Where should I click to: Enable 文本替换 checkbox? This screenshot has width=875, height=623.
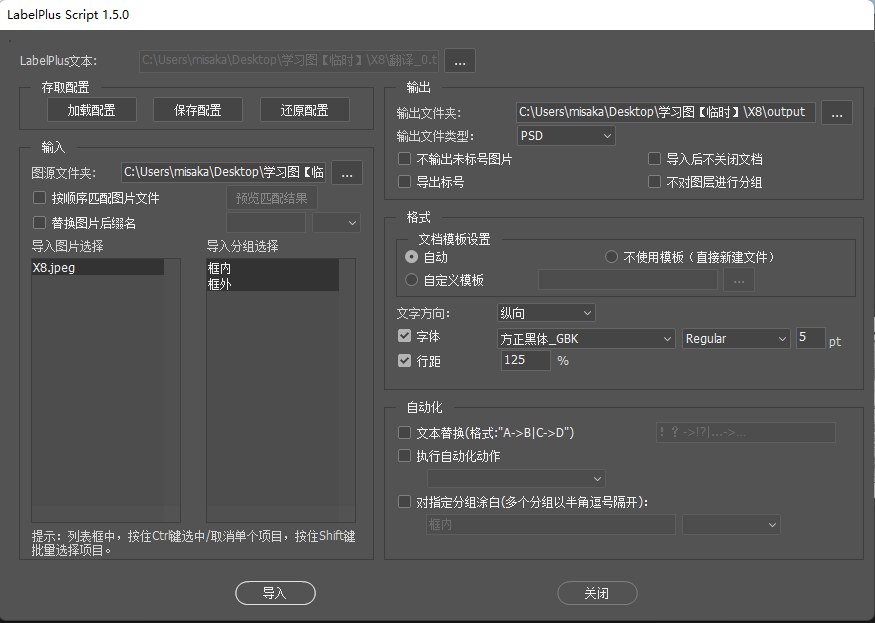404,432
